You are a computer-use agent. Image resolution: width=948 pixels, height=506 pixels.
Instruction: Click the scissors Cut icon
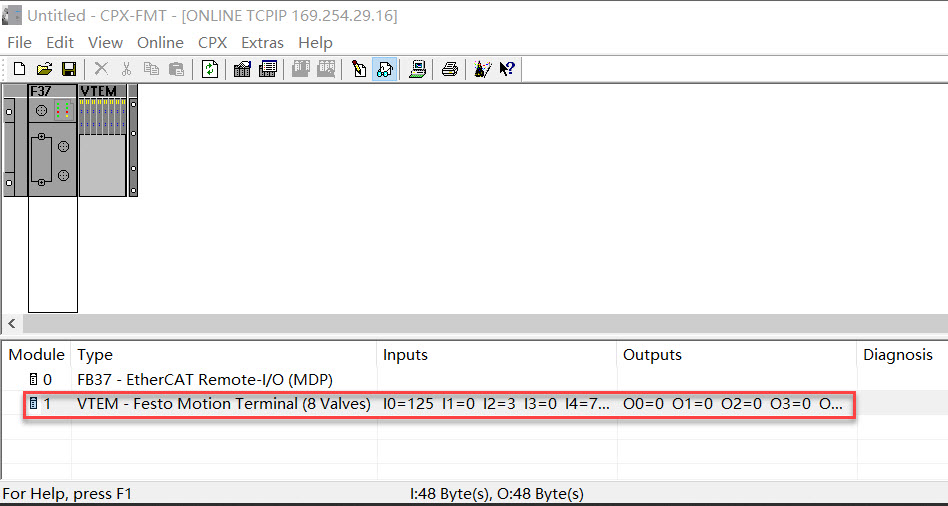126,69
